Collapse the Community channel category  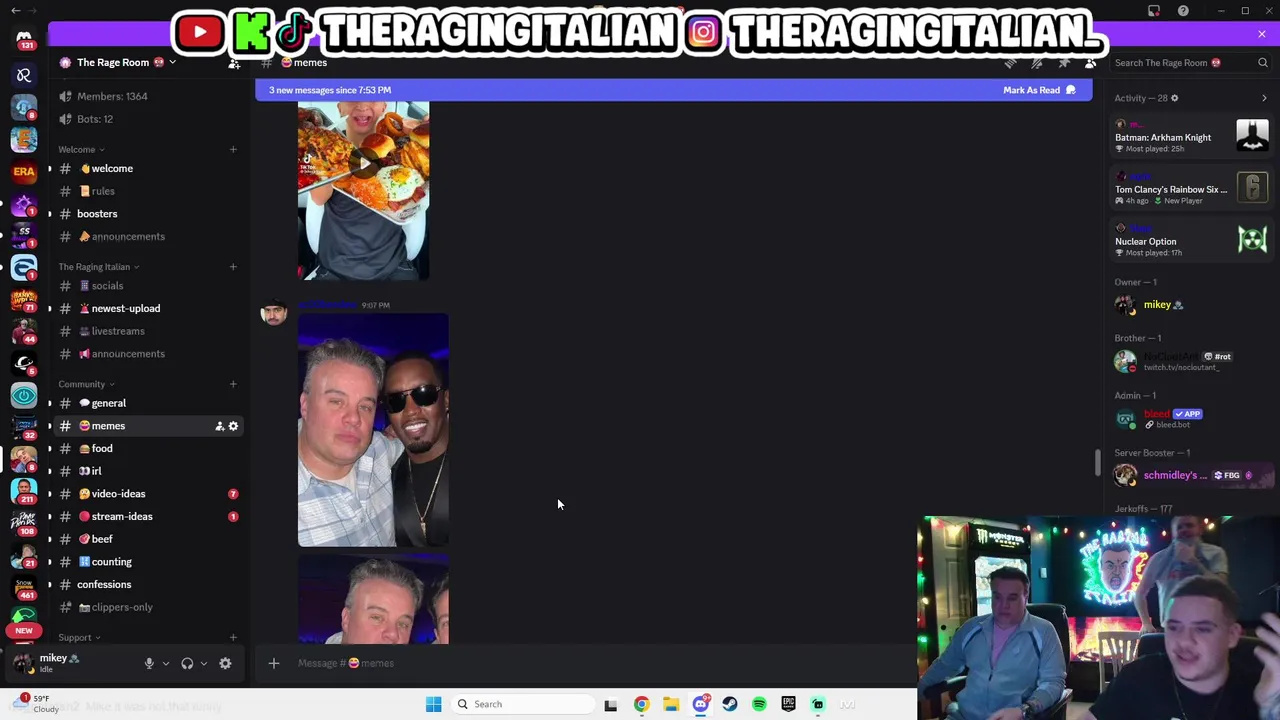point(86,384)
